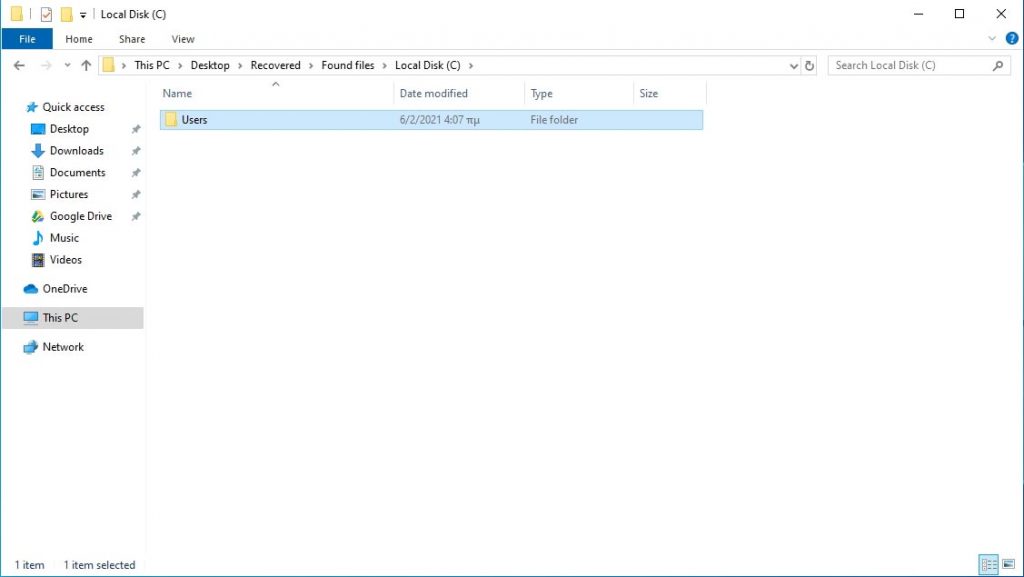Expand the address bar history dropdown
This screenshot has width=1024, height=577.
pyautogui.click(x=794, y=65)
